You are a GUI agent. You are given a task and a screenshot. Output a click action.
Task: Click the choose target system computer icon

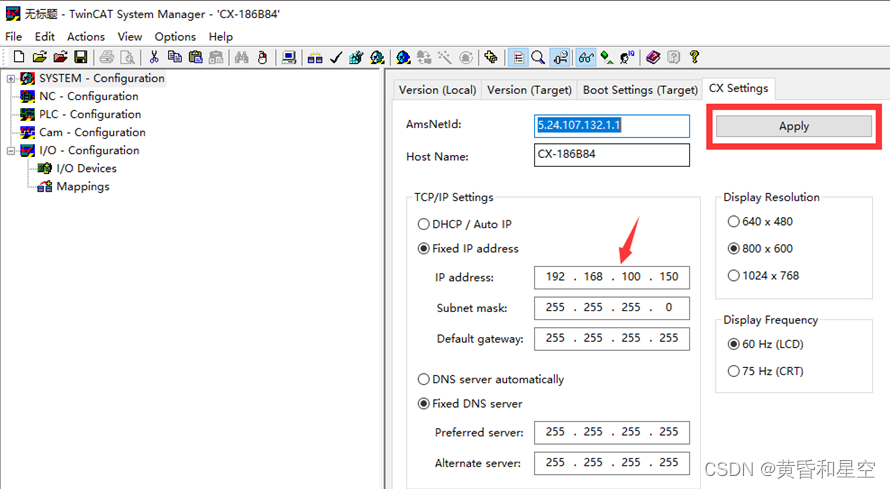(x=289, y=57)
